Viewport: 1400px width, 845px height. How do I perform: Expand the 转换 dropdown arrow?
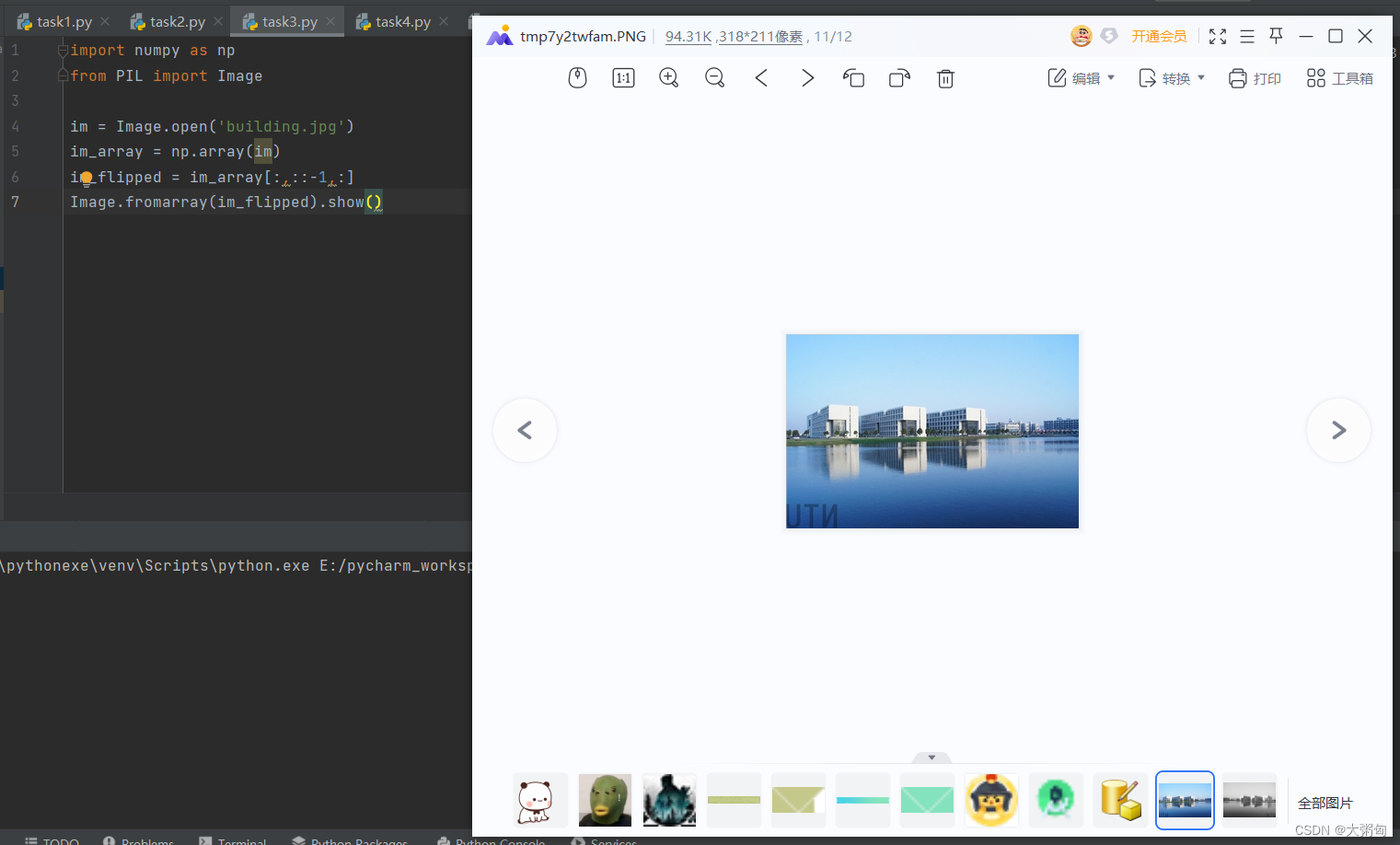1201,78
